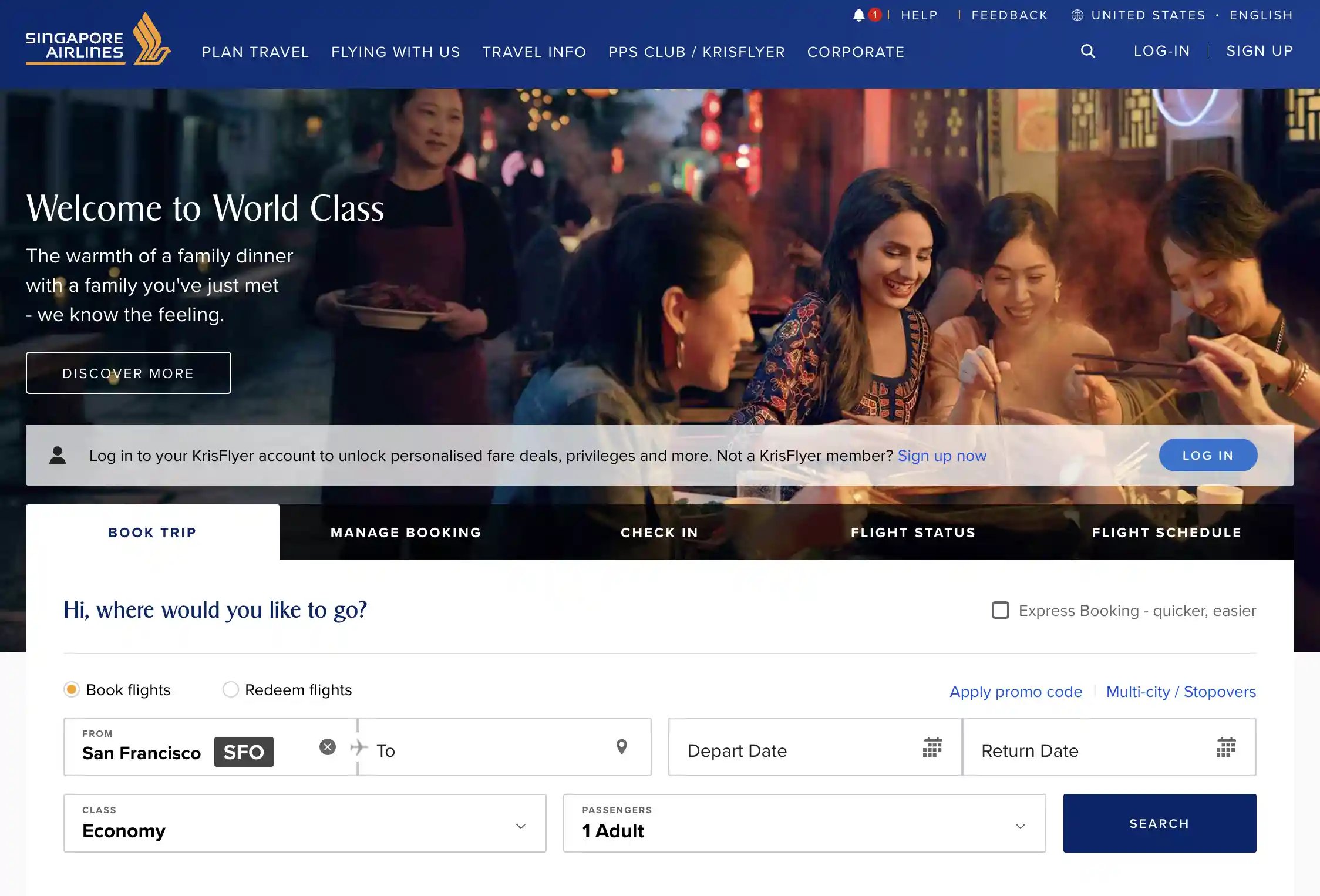Select the Redeem flights radio button
The image size is (1320, 896).
click(x=231, y=689)
